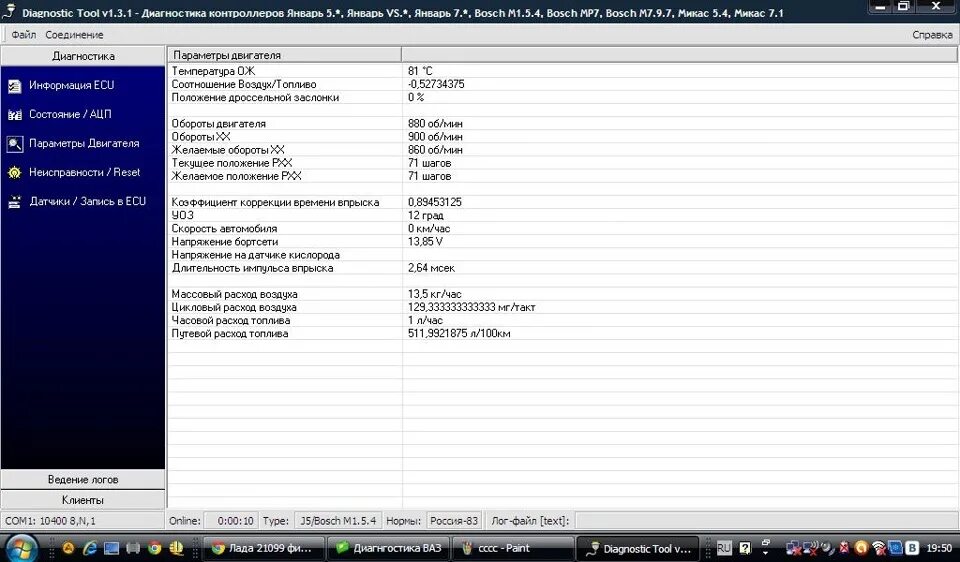Click the VK (B) tray icon
This screenshot has width=960, height=562.
(x=912, y=548)
